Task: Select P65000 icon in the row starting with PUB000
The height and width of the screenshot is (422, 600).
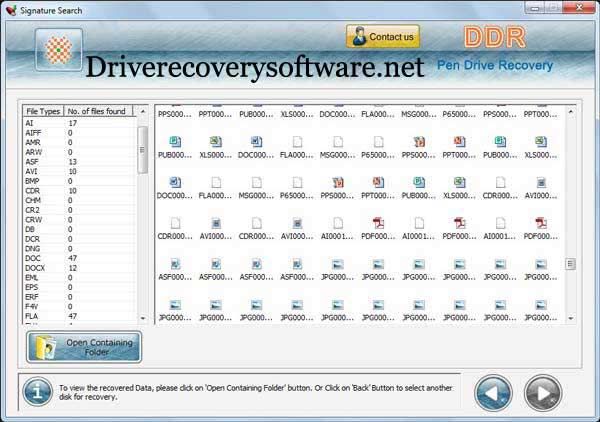Action: (378, 142)
